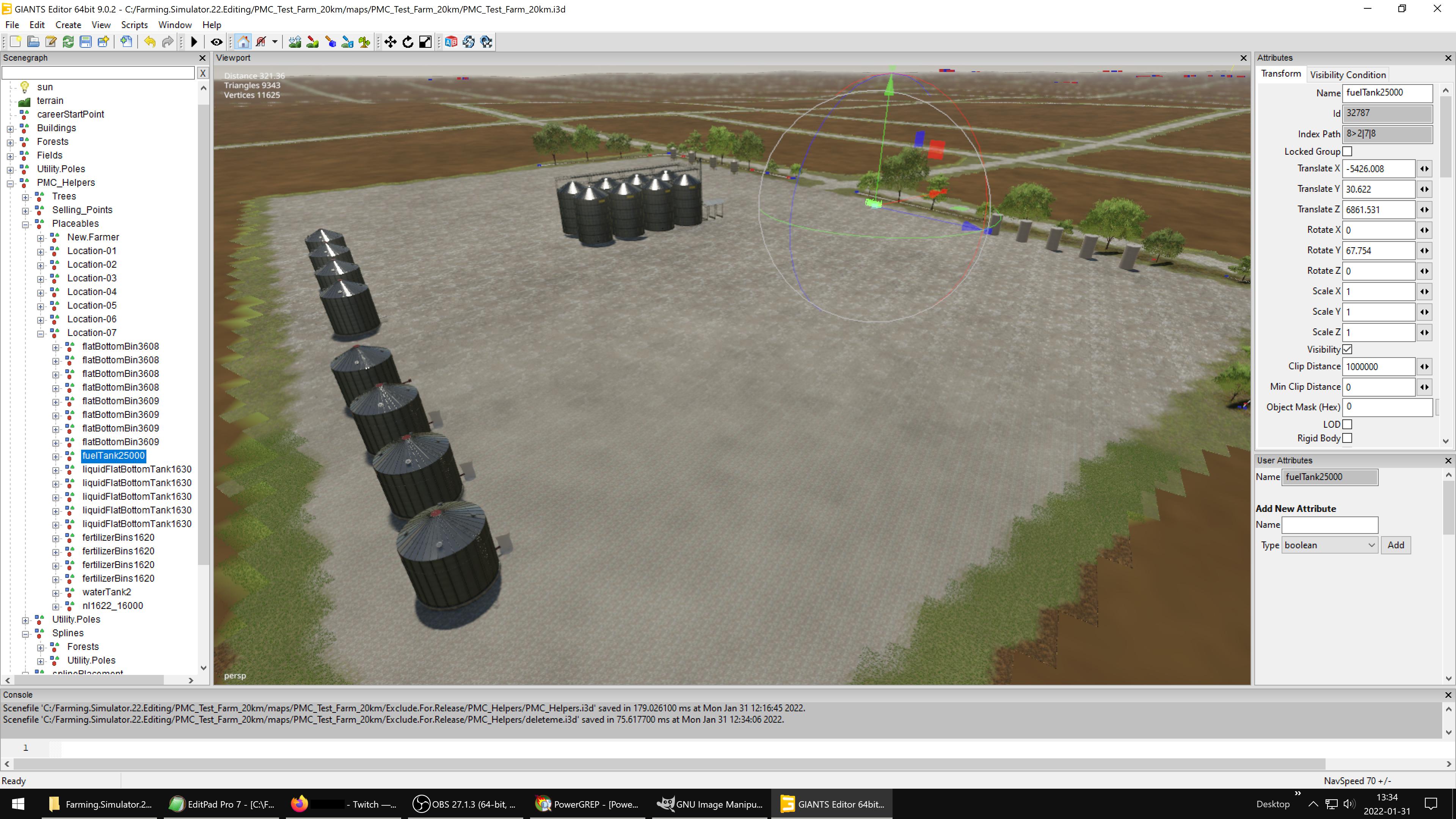The height and width of the screenshot is (819, 1456).
Task: Select the terrain node in scenegraph
Action: [50, 100]
